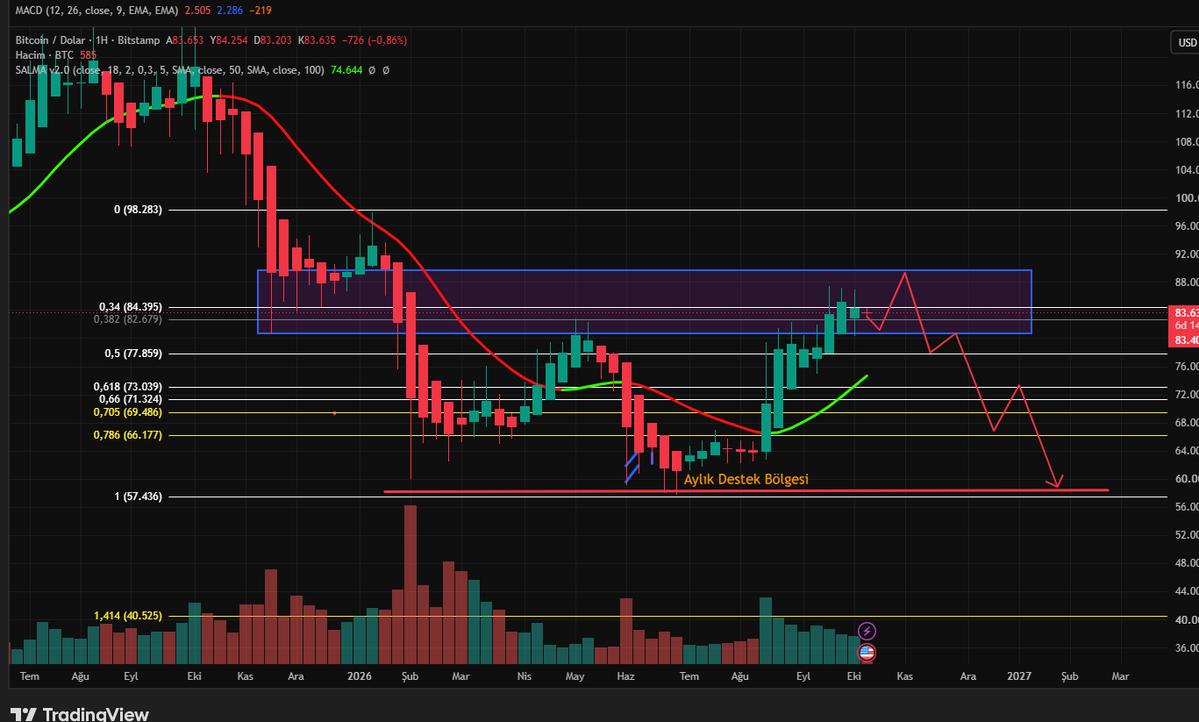Click the low price value D83.203

coord(273,40)
